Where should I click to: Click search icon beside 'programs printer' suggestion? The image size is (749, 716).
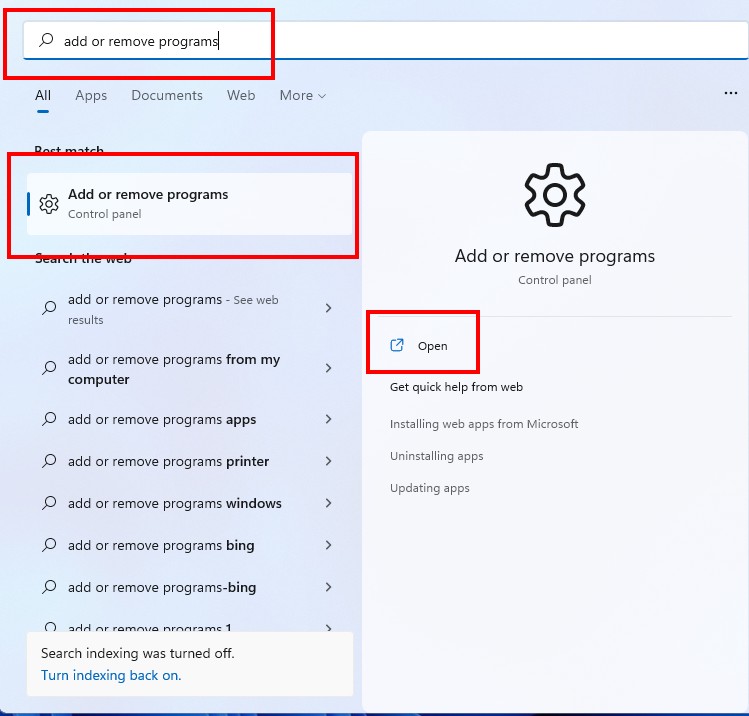coord(49,461)
